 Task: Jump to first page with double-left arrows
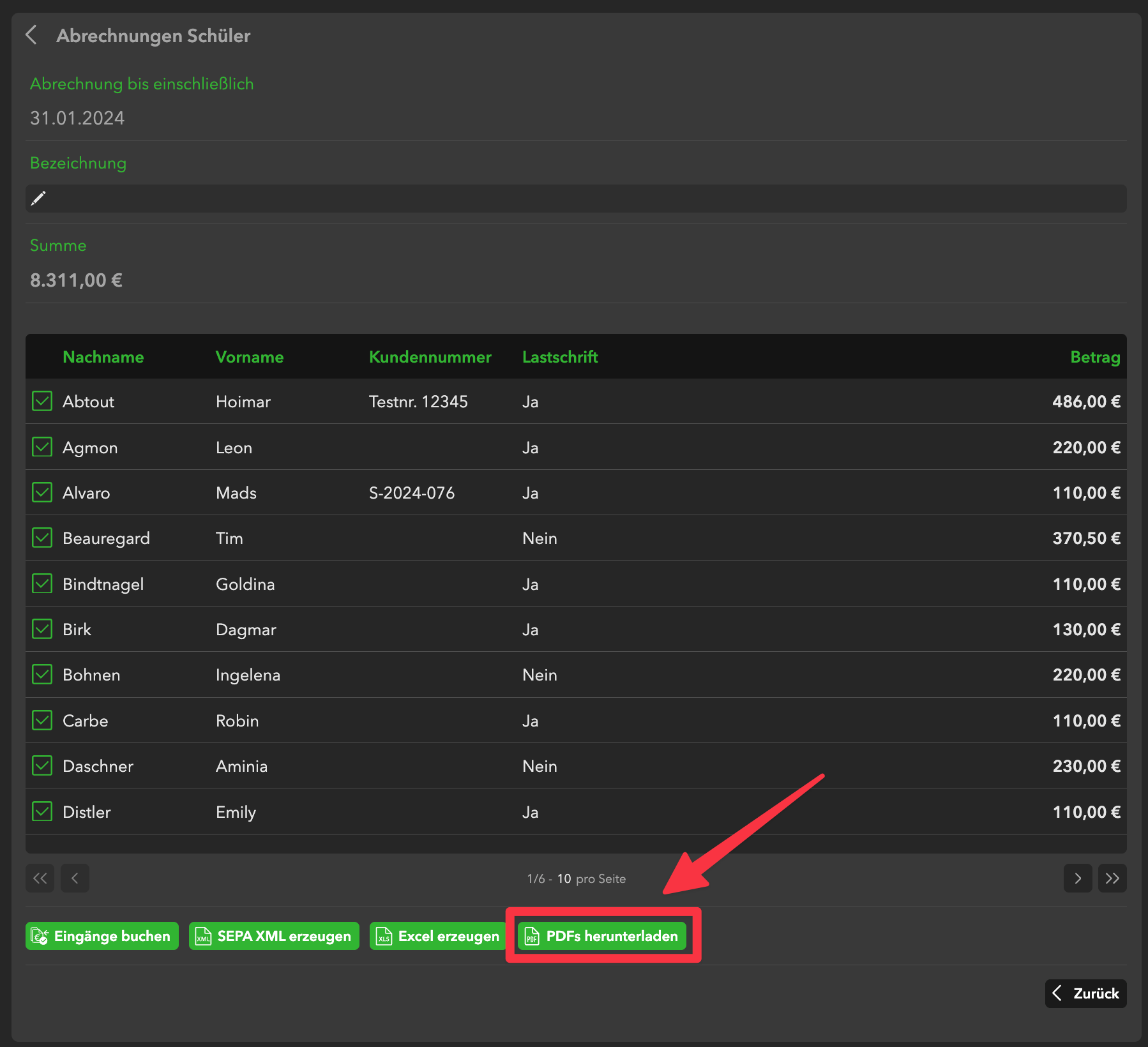coord(40,878)
